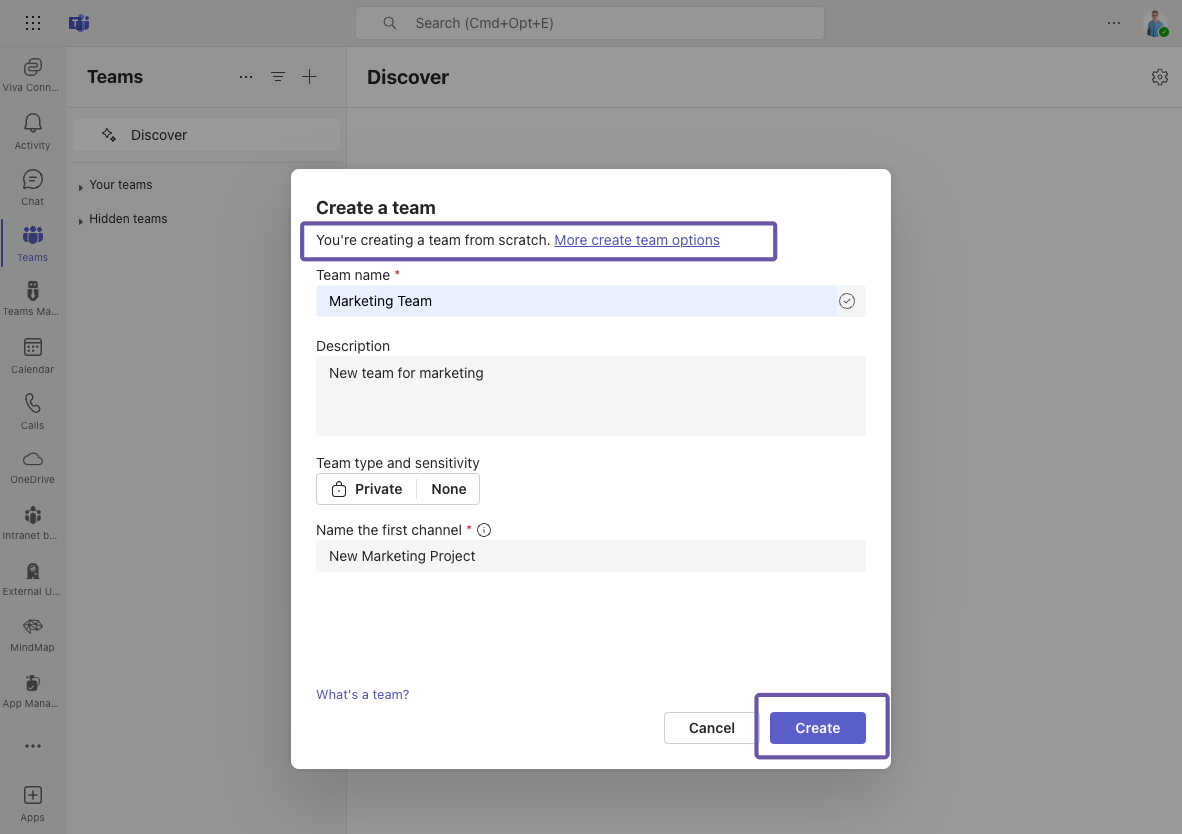
Task: Click the "Teams" panel heading
Action: click(115, 77)
